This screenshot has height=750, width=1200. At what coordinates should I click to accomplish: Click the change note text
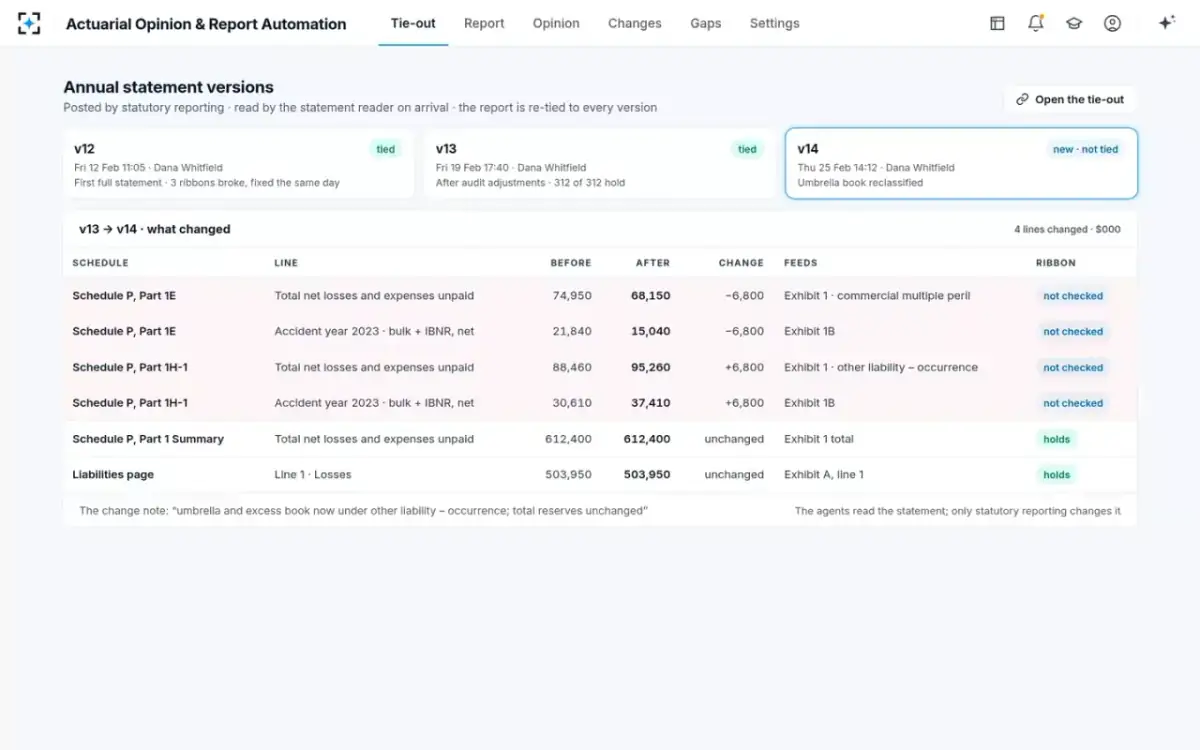tap(364, 511)
